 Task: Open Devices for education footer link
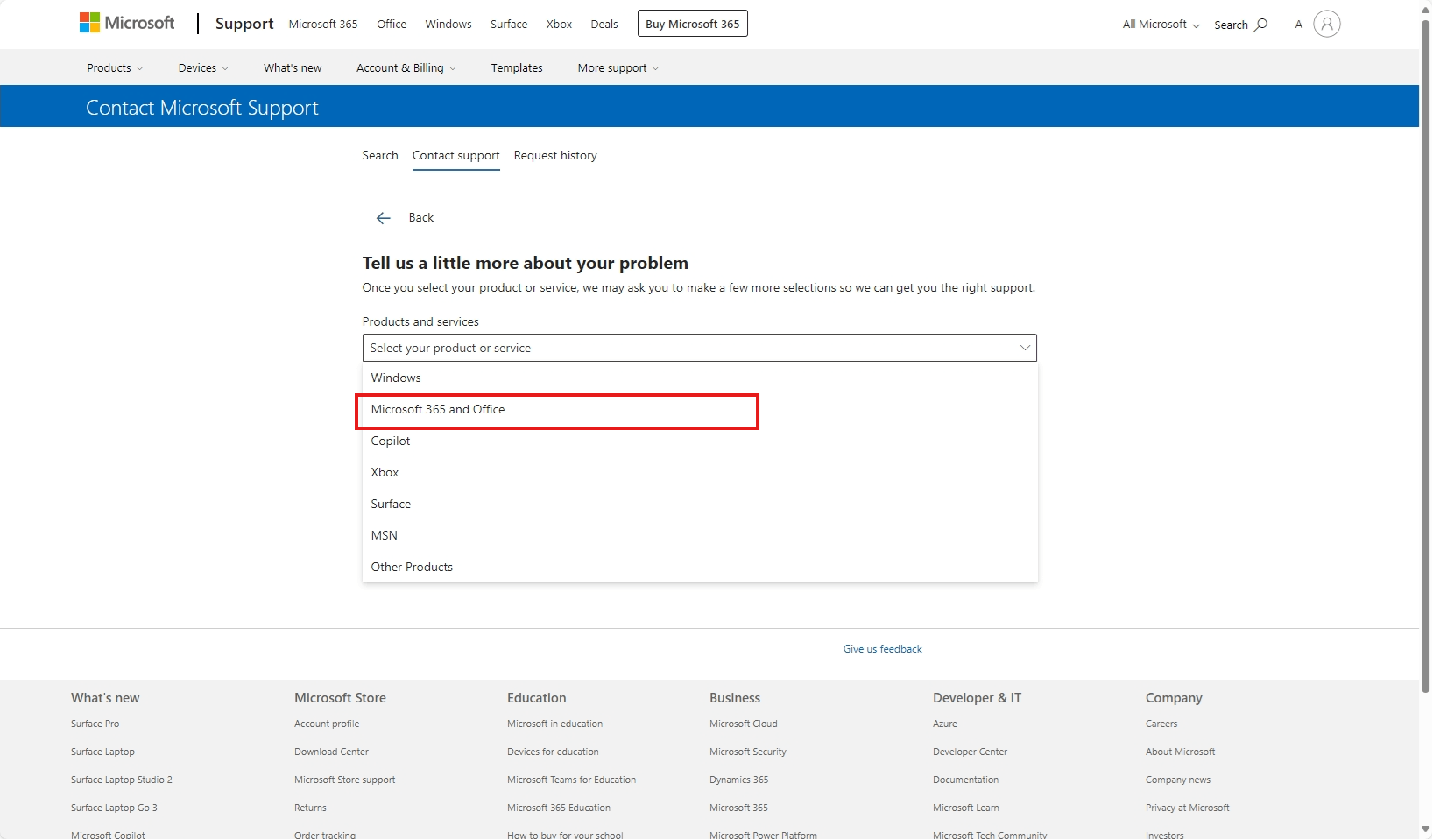553,752
